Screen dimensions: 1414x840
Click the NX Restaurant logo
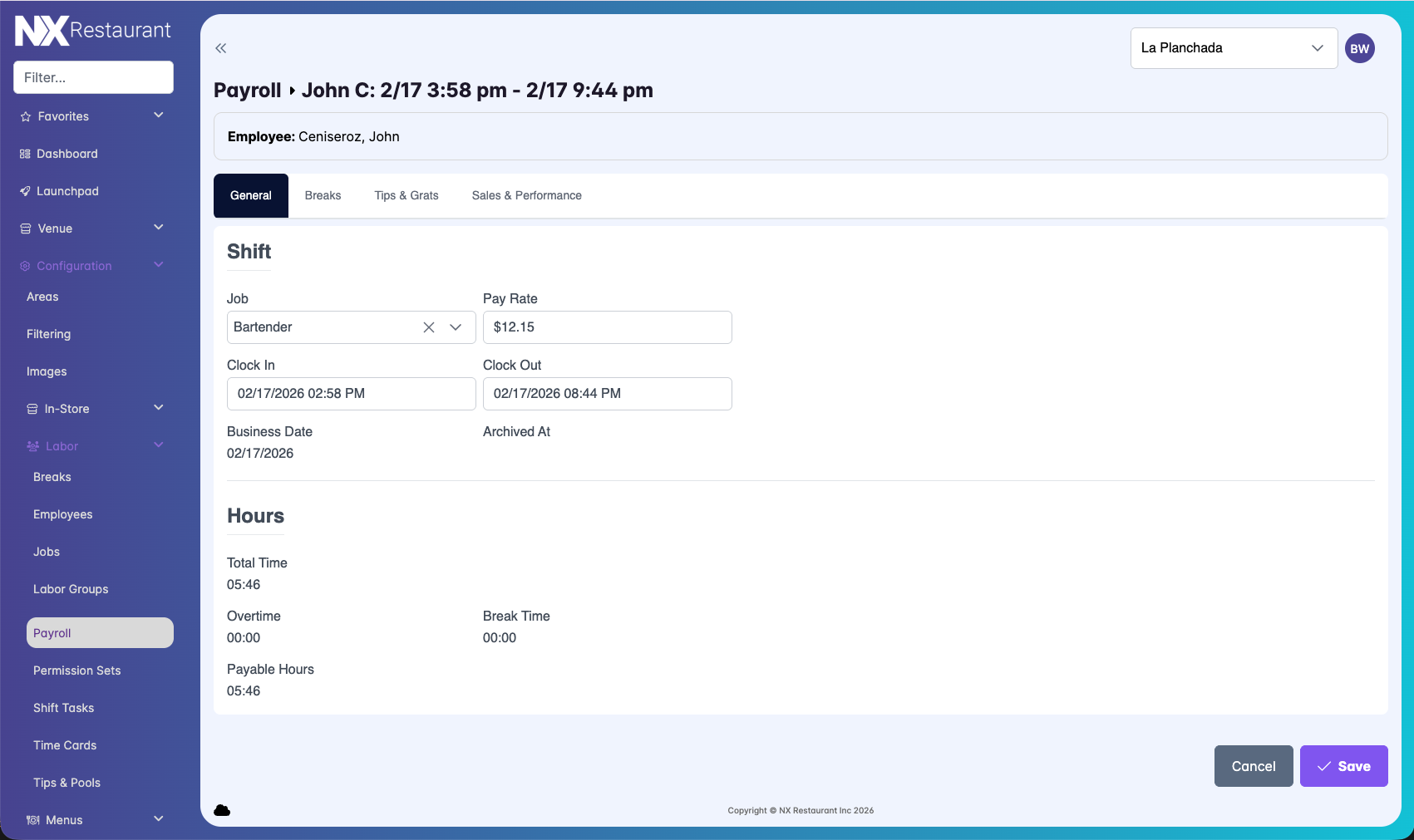(x=93, y=31)
